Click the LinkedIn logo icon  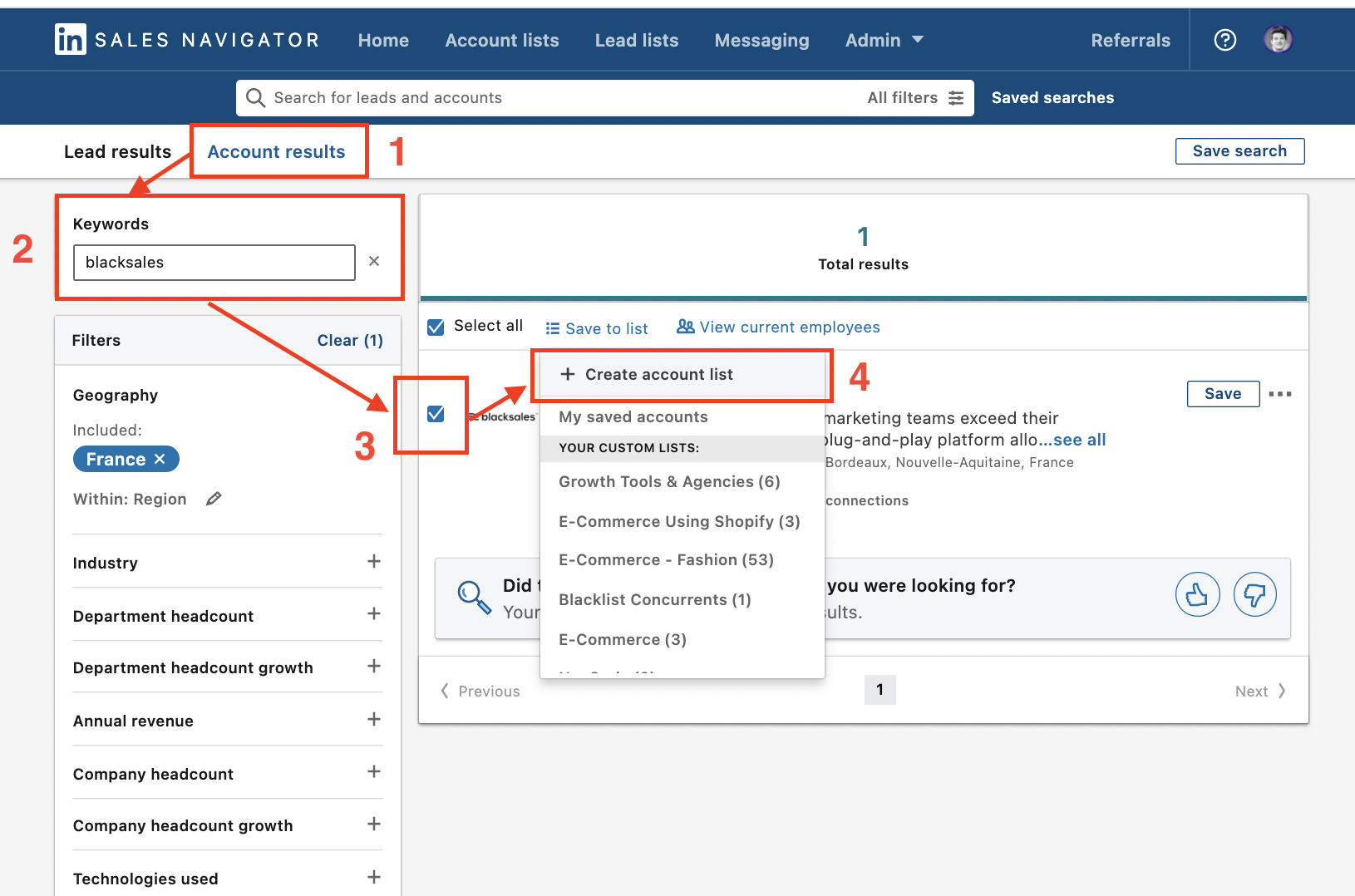click(70, 39)
